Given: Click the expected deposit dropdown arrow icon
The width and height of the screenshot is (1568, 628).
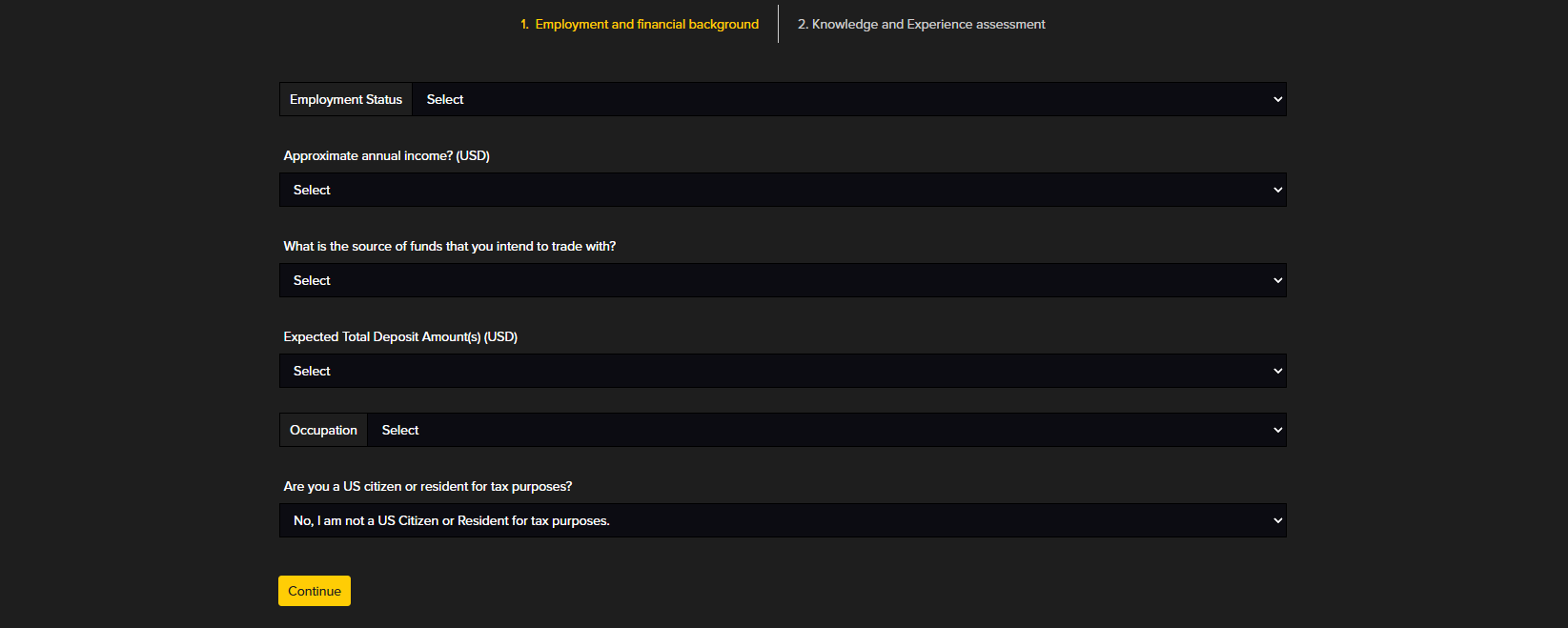Looking at the screenshot, I should pyautogui.click(x=1277, y=371).
